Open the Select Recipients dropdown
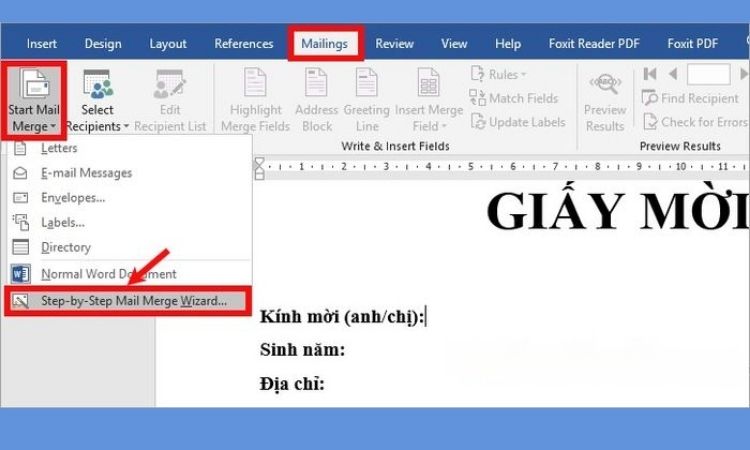This screenshot has height=450, width=750. click(x=97, y=100)
